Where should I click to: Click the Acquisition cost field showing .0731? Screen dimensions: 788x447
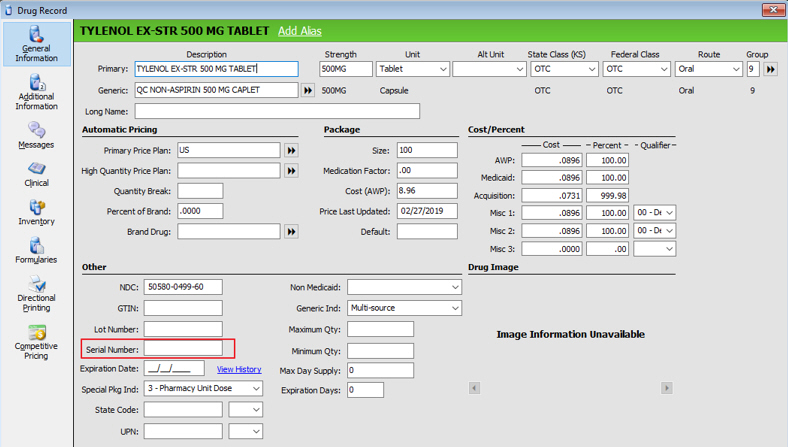(552, 196)
